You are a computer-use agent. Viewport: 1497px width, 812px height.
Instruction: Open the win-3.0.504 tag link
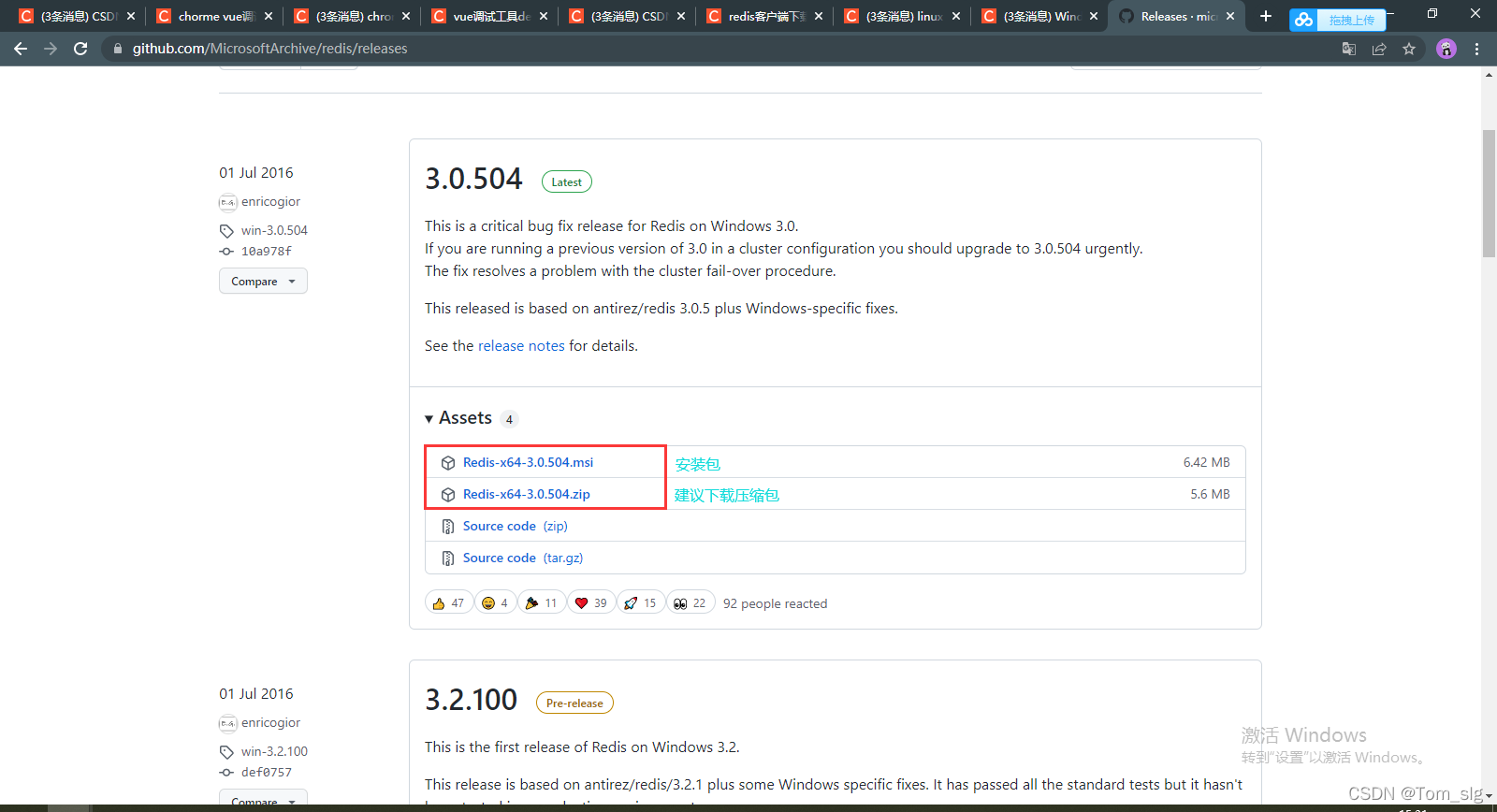click(x=274, y=230)
